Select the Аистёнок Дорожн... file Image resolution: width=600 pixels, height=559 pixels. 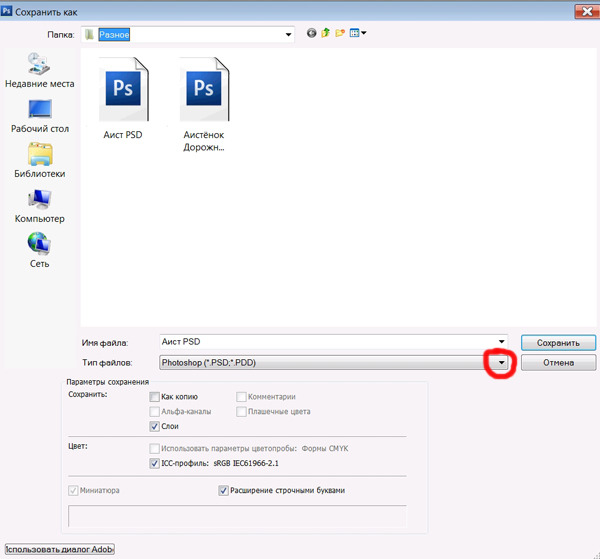coord(204,104)
